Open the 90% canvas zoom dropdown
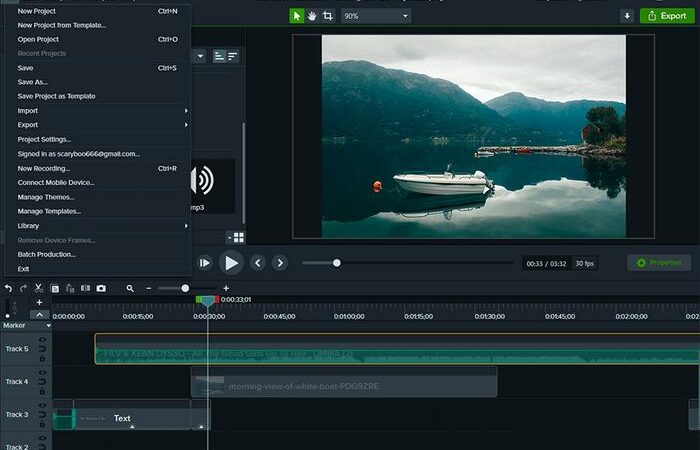700x450 pixels. coord(375,16)
